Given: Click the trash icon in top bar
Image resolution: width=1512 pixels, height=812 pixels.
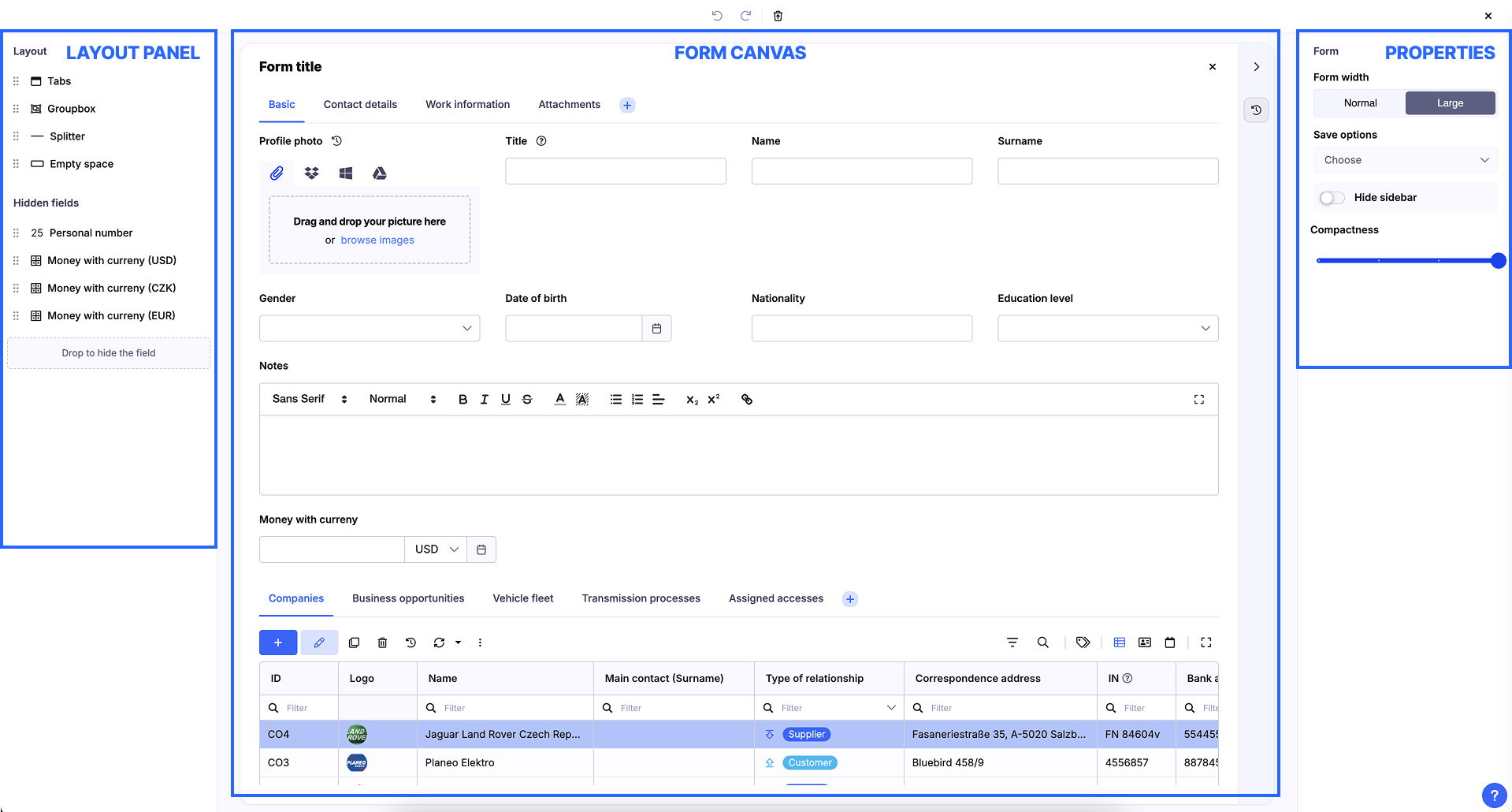Looking at the screenshot, I should point(778,16).
